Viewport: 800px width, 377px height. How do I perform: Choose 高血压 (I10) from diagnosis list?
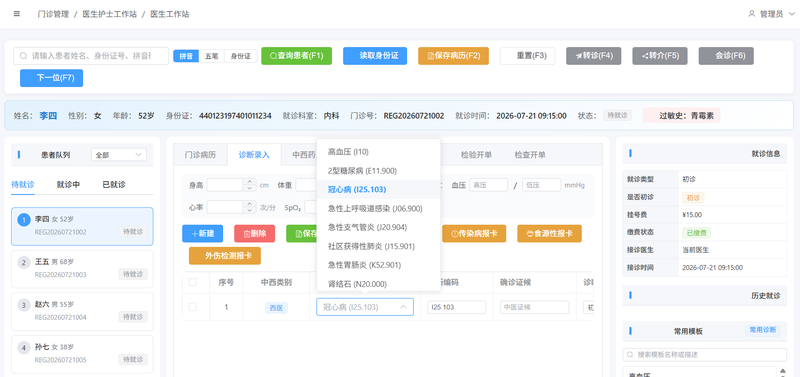(x=379, y=152)
